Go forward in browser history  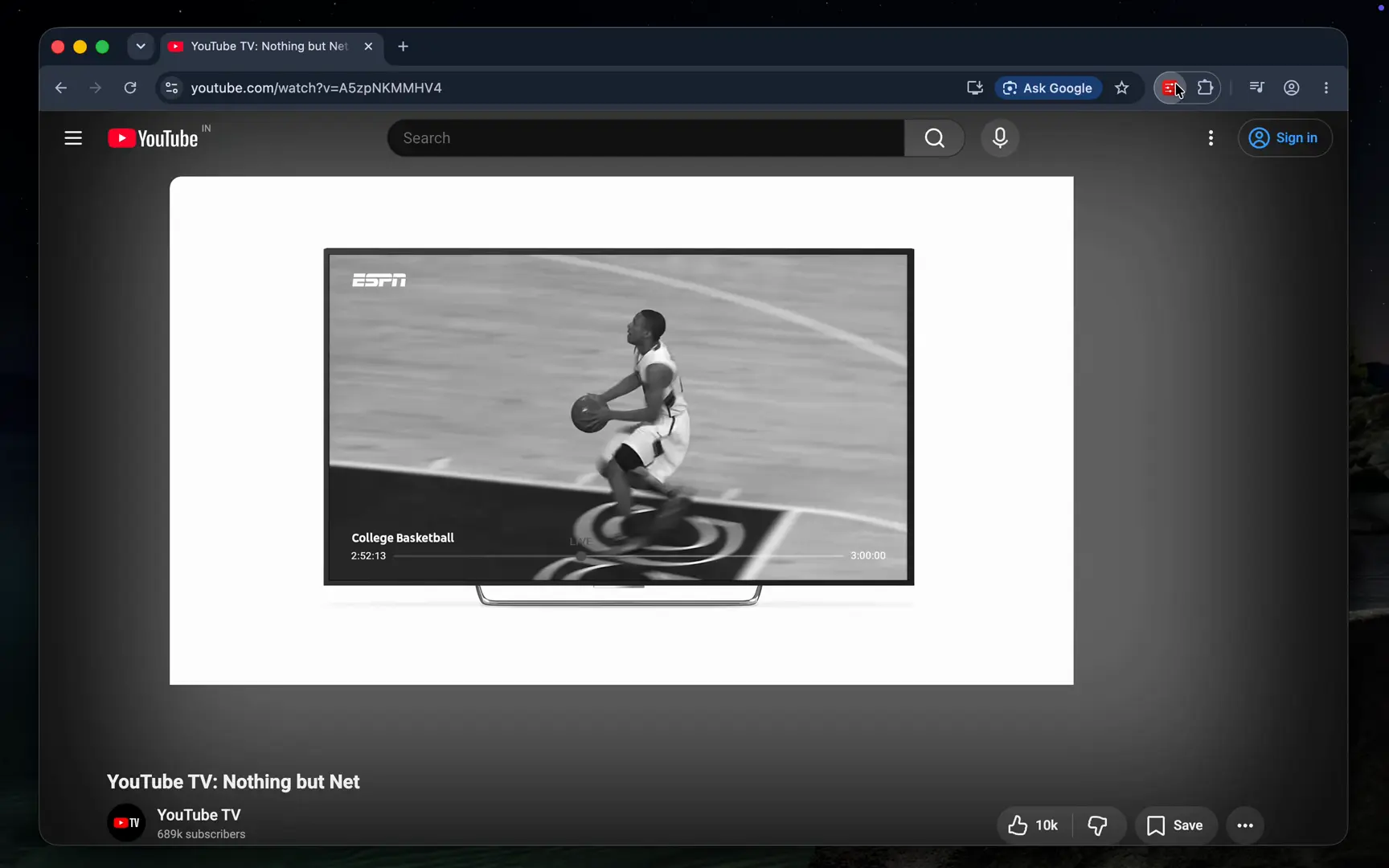pos(96,88)
